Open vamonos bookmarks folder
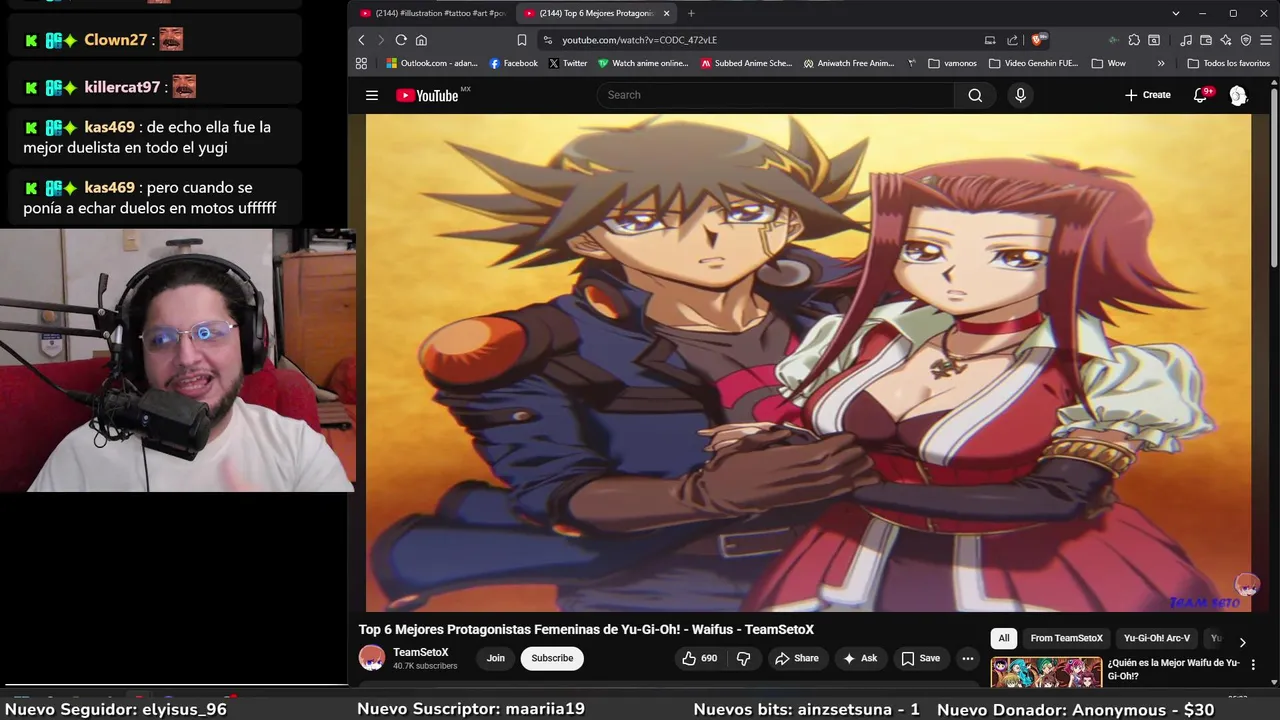The image size is (1280, 720). (x=952, y=63)
